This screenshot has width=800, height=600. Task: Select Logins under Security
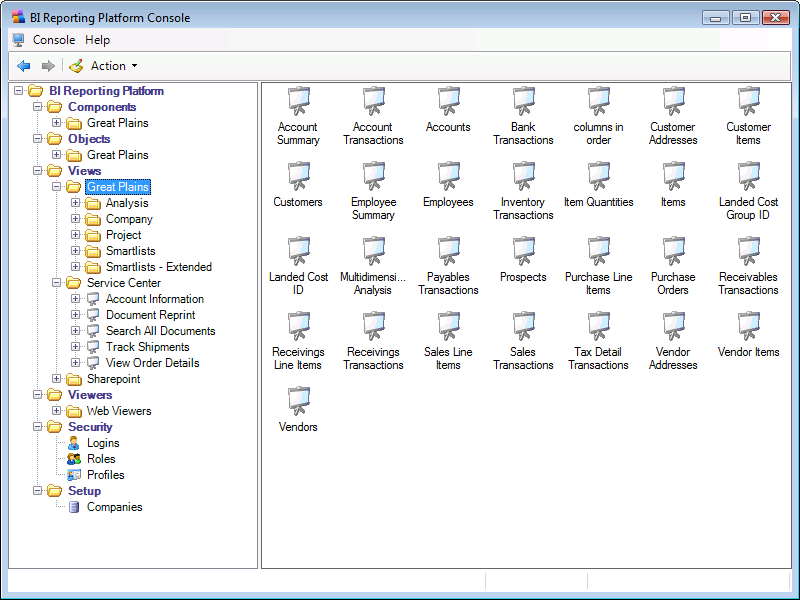pyautogui.click(x=102, y=443)
